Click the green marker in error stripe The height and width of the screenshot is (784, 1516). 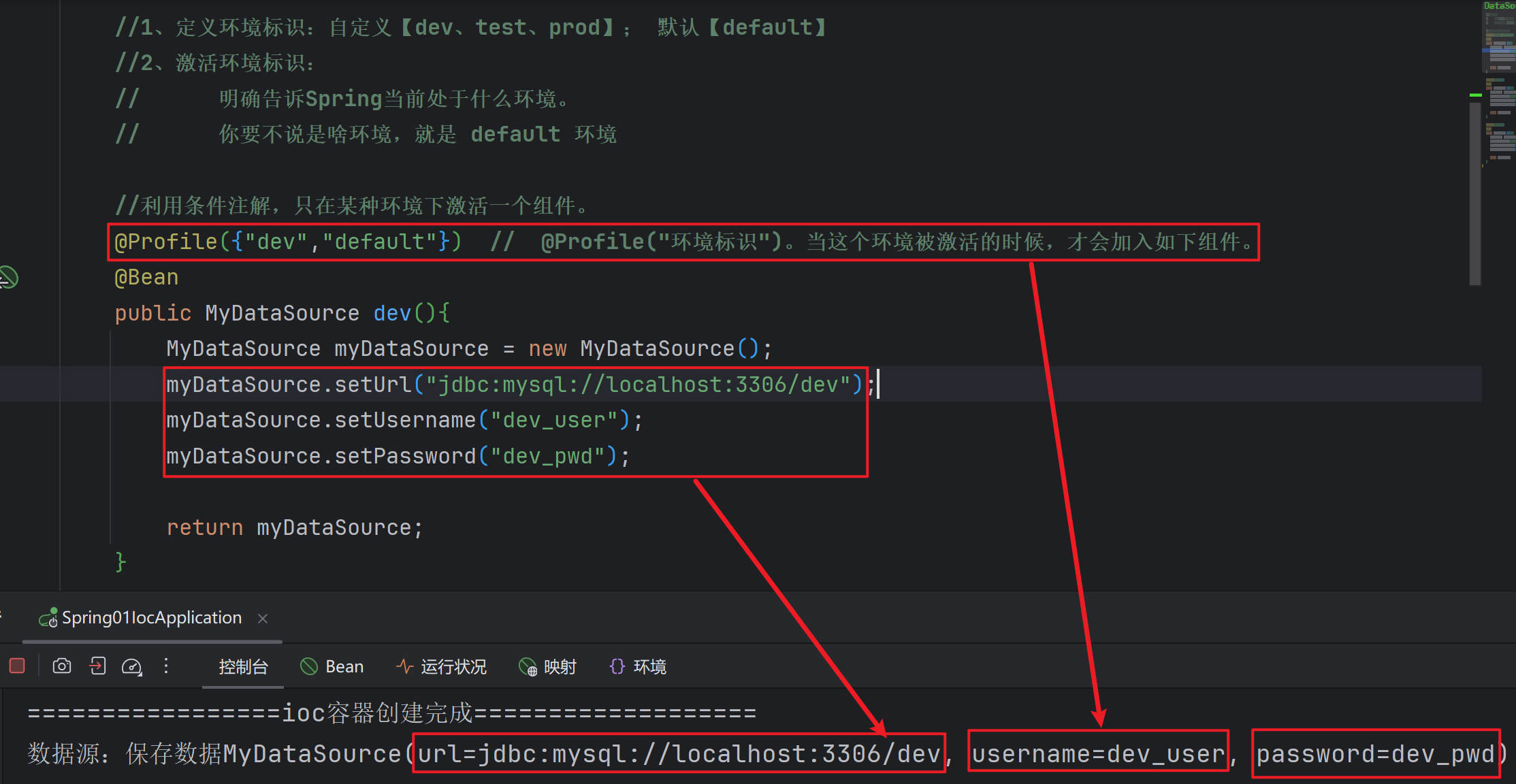(1475, 95)
